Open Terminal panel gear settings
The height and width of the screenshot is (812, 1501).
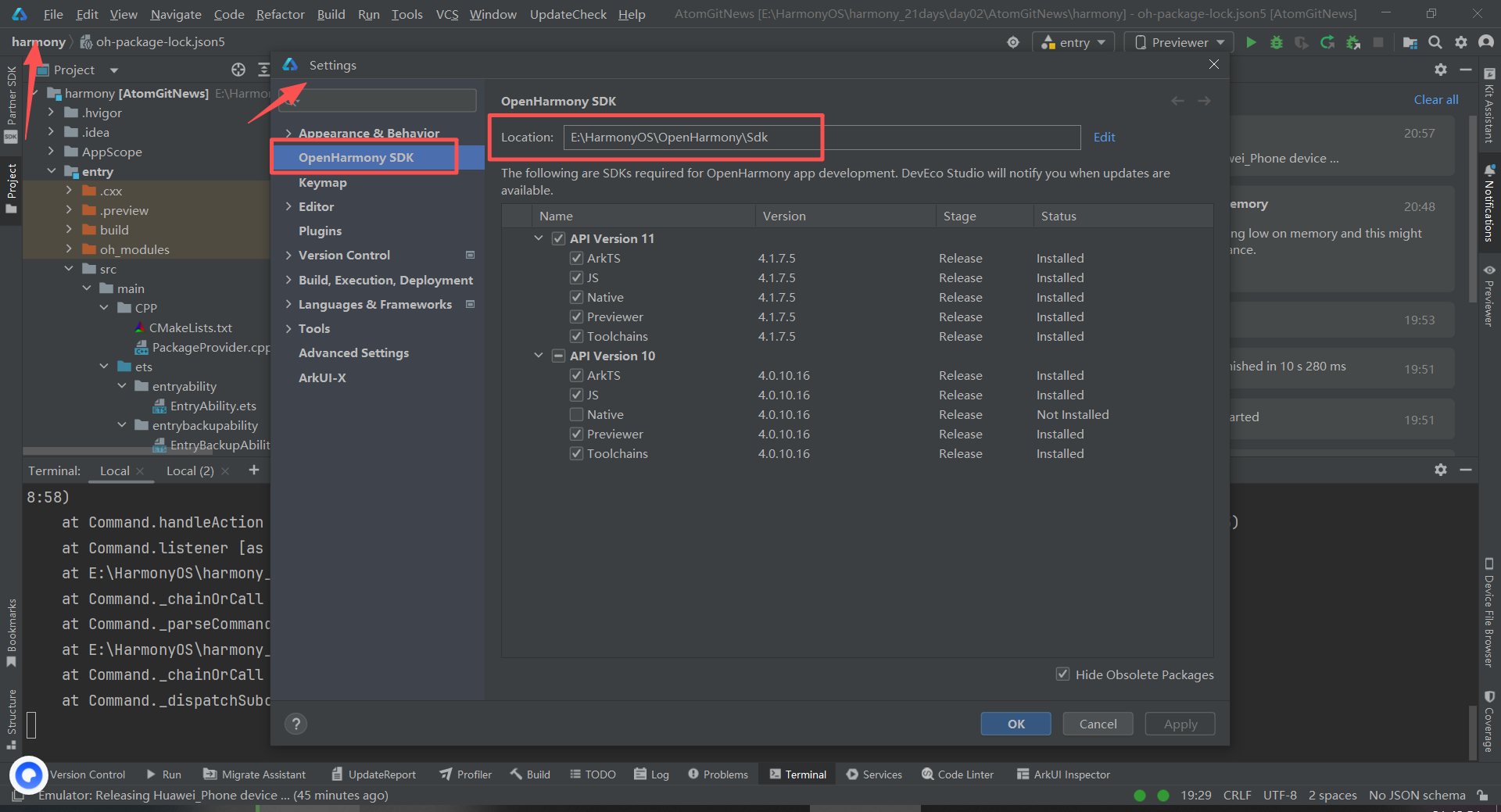[1441, 470]
